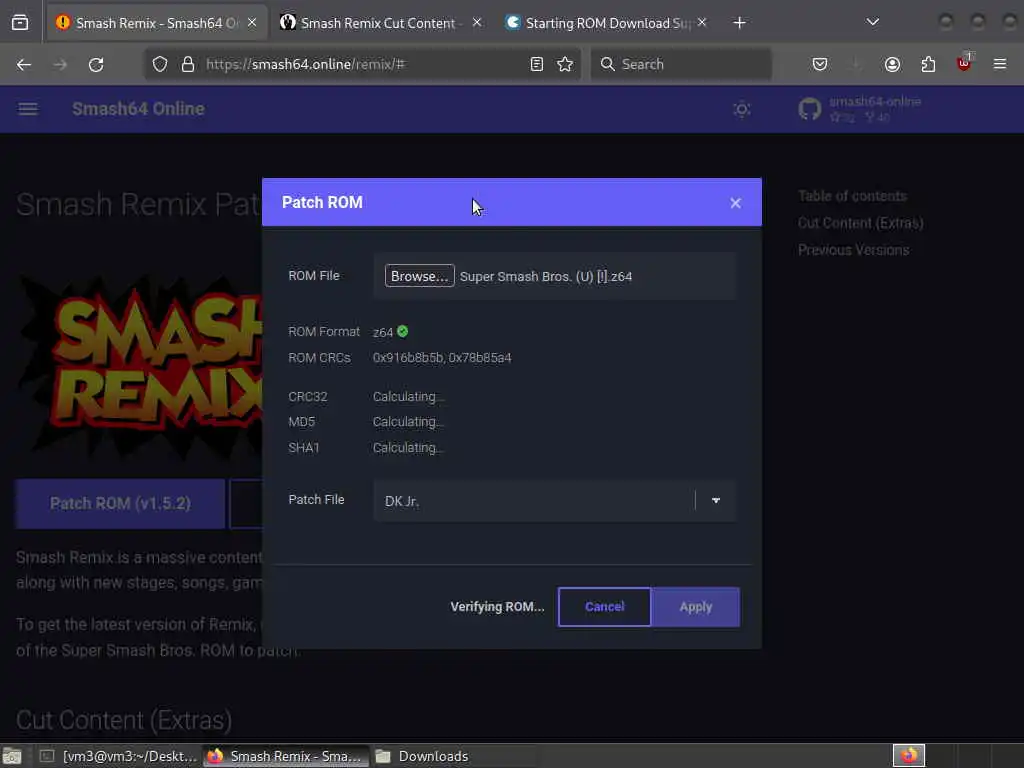Click the tracking protection shield icon
The image size is (1024, 768).
coord(160,65)
